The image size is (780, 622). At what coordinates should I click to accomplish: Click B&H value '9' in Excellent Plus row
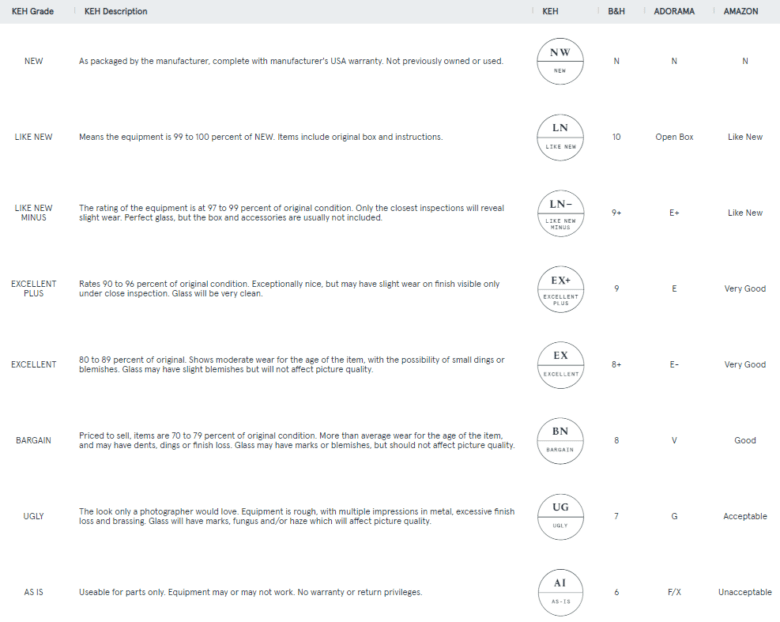click(x=616, y=289)
